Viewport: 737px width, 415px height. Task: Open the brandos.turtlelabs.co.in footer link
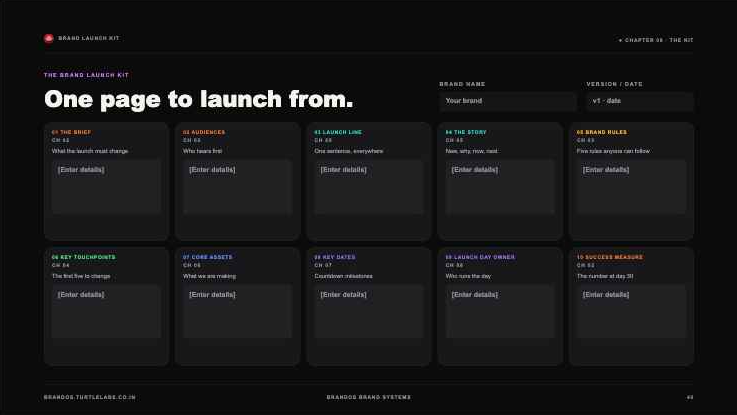click(x=90, y=398)
